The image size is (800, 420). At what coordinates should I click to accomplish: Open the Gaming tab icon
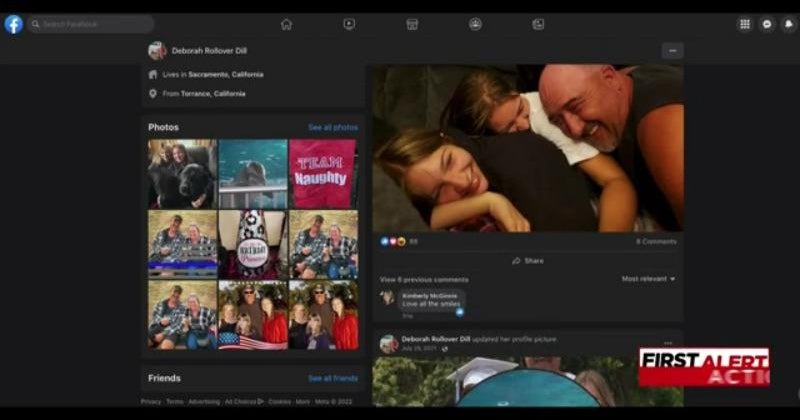[538, 24]
